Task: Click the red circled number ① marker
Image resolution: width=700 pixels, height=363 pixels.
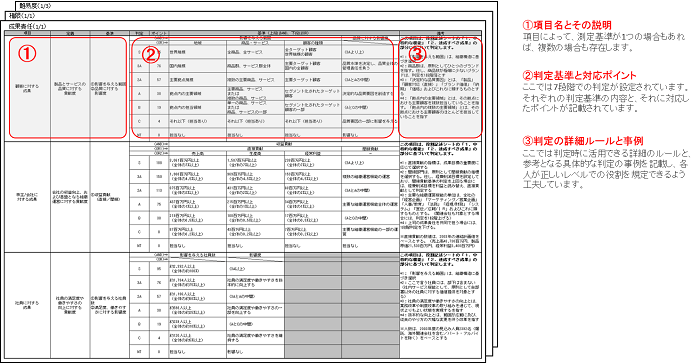Action: (27, 54)
